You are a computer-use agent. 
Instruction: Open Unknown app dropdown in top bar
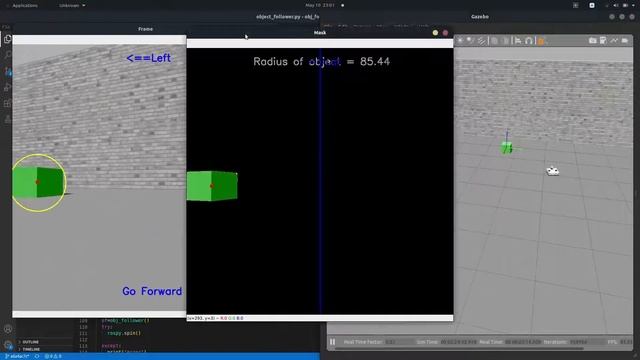pyautogui.click(x=72, y=6)
